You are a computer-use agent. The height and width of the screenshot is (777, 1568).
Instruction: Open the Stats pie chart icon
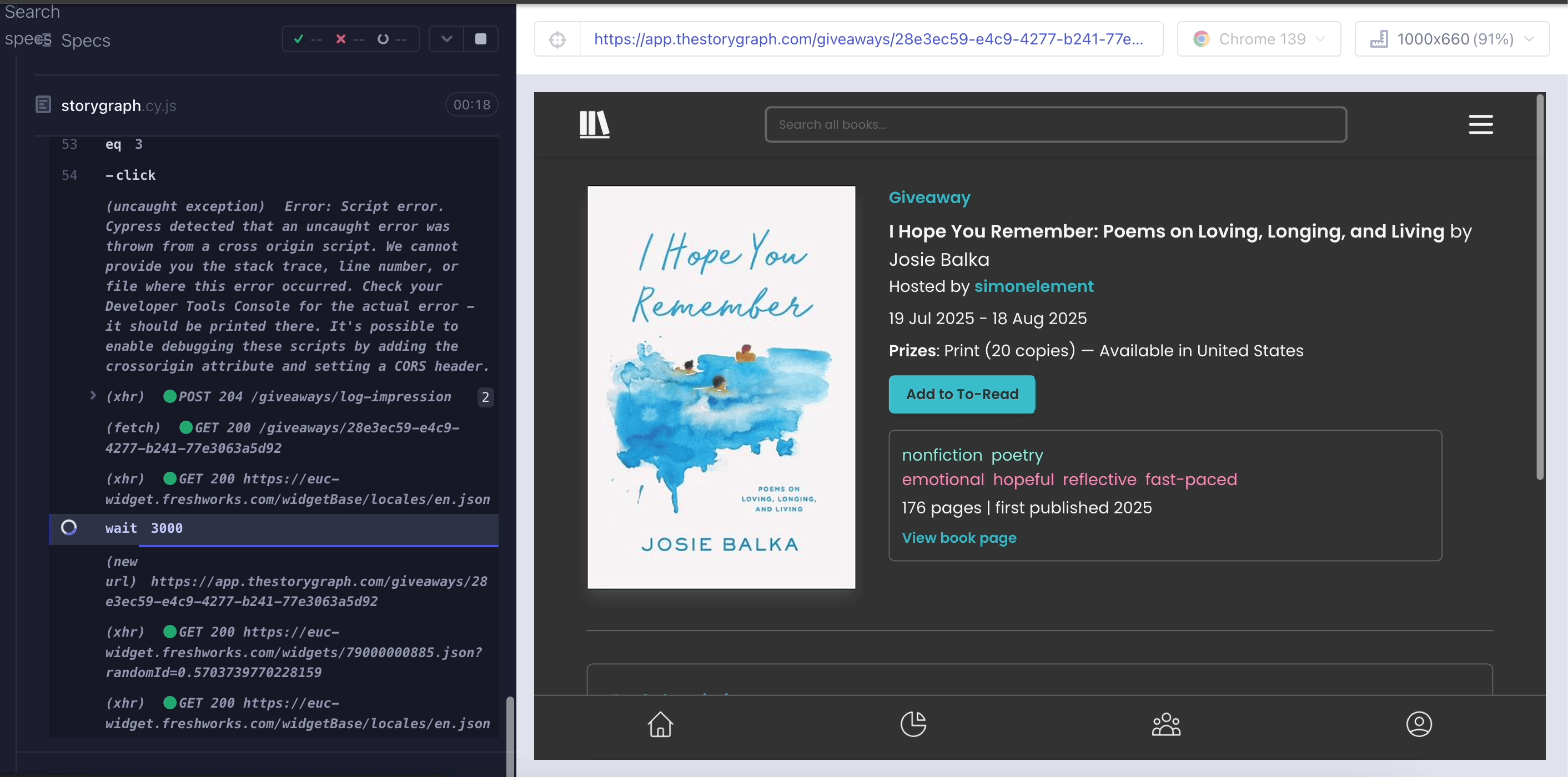tap(913, 724)
